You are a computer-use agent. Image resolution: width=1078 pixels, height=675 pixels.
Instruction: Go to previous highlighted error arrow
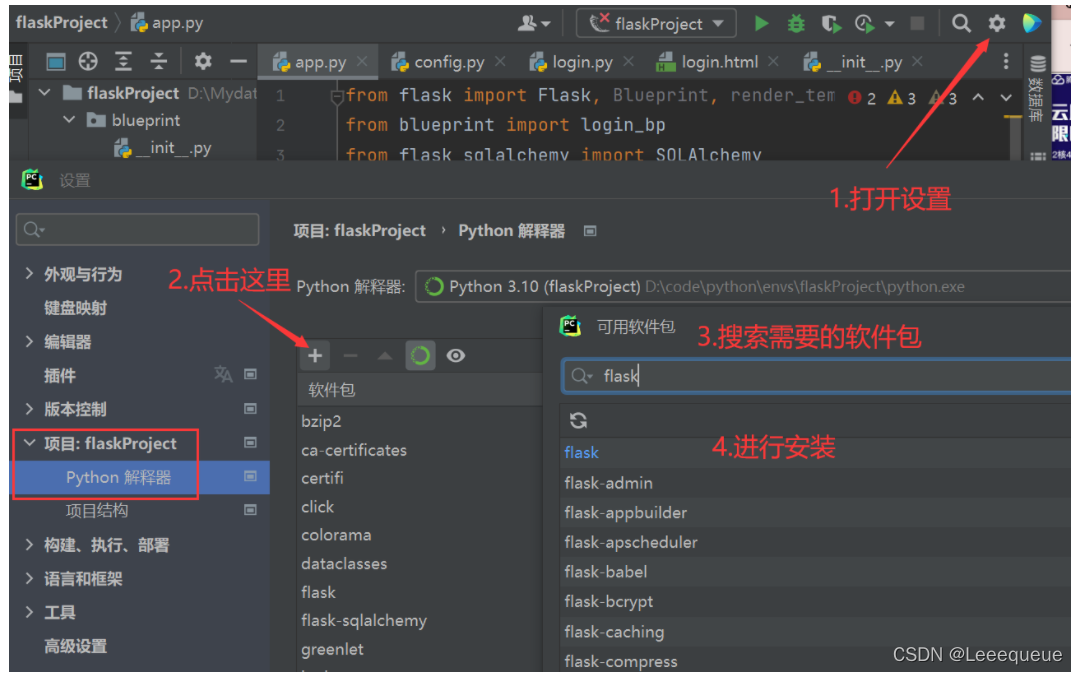tap(978, 98)
